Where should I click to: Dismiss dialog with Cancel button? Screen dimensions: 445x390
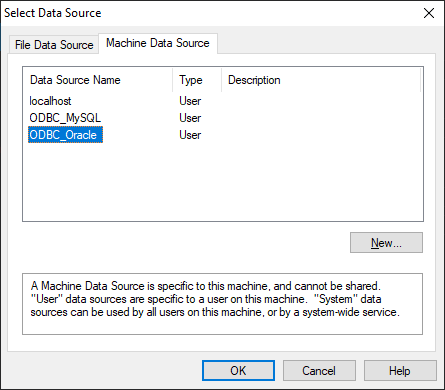pyautogui.click(x=319, y=370)
